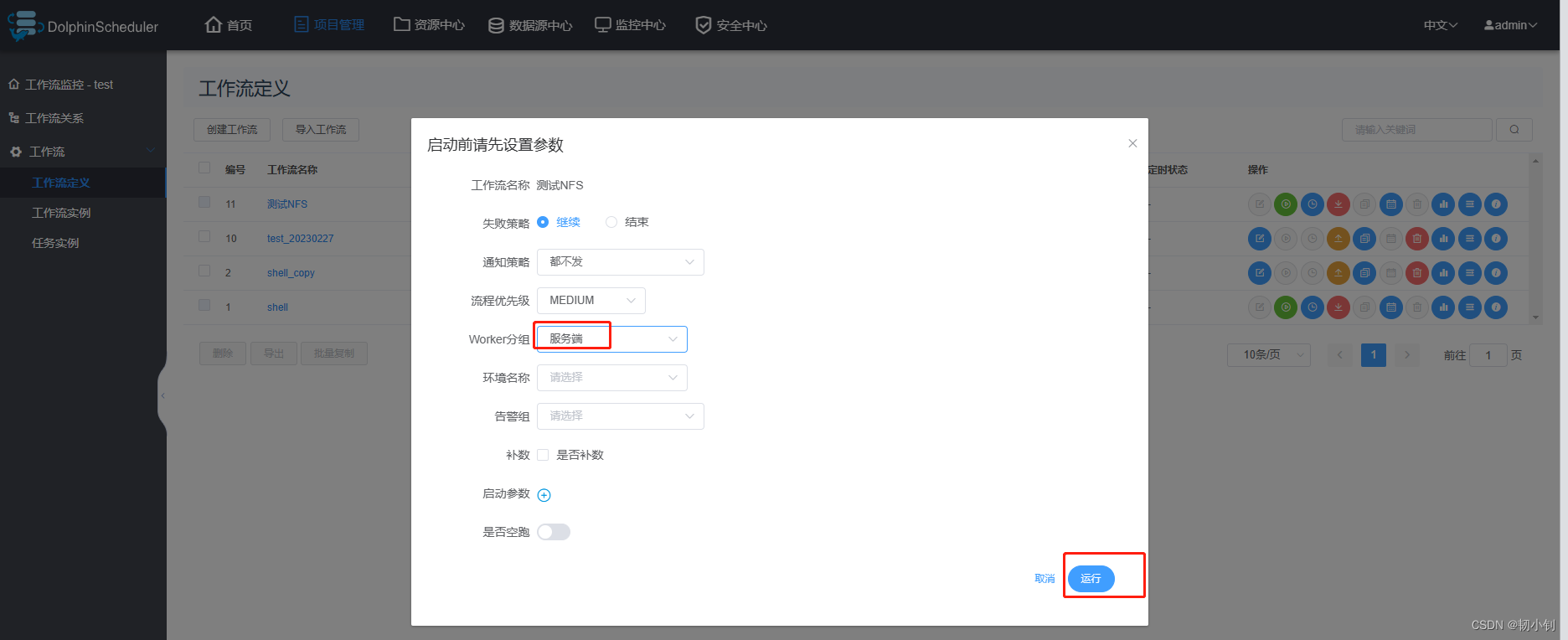Select 任务实例 in sidebar
Screen dimensions: 1568x640
[55, 243]
